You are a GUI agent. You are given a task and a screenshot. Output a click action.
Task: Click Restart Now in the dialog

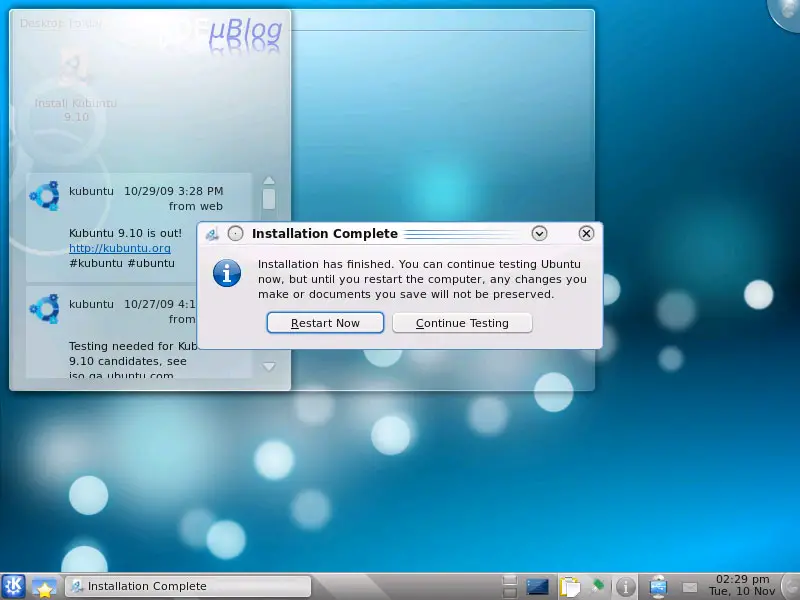point(325,323)
